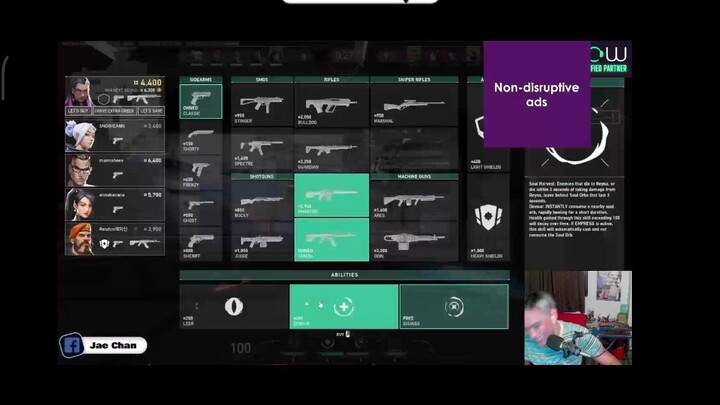Buy the Stinger SMG
Screen dimensions: 720x405
(x=262, y=105)
